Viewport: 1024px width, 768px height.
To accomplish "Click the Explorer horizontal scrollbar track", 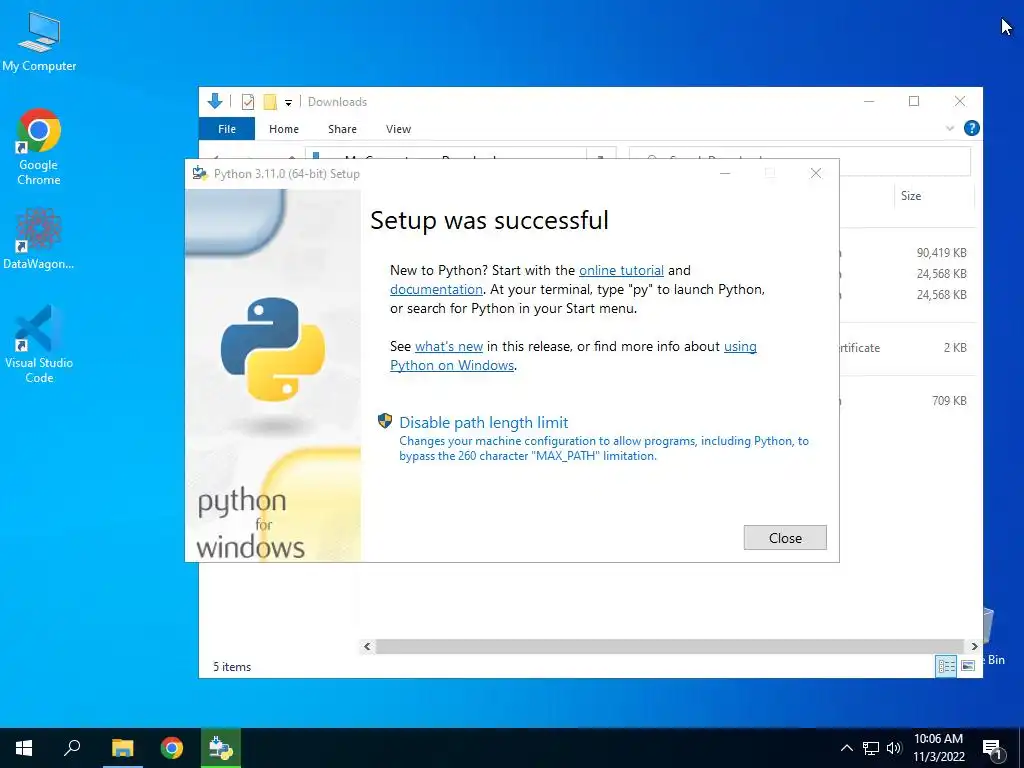I will (670, 647).
